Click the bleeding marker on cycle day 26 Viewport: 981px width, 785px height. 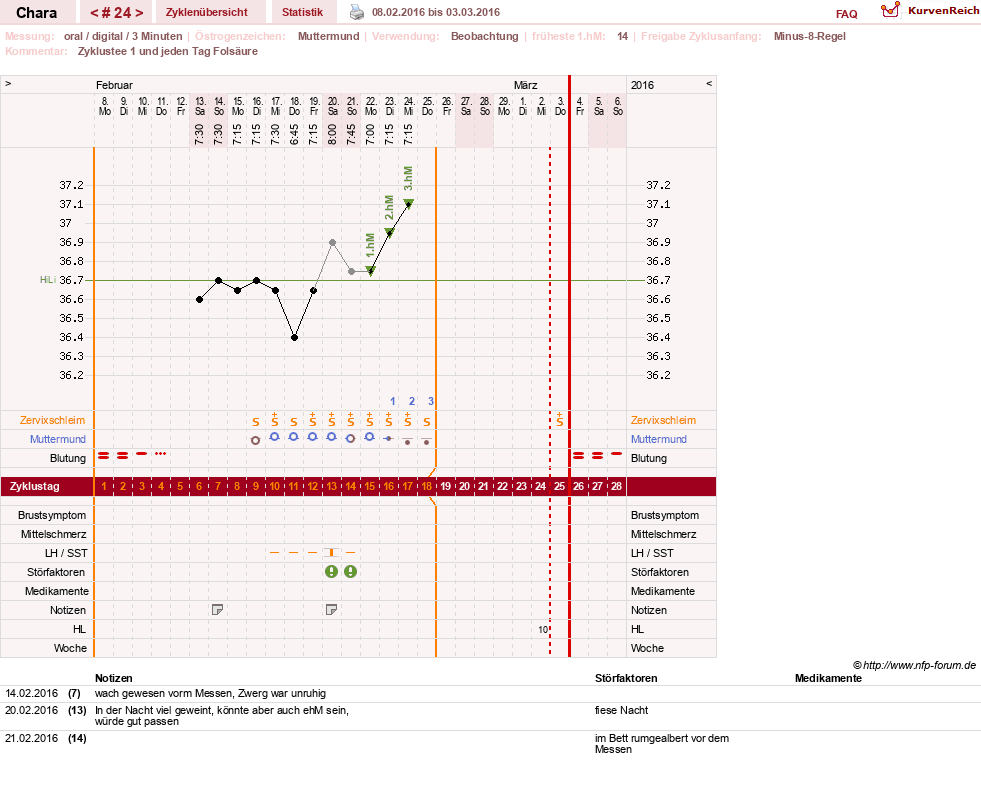tap(579, 455)
